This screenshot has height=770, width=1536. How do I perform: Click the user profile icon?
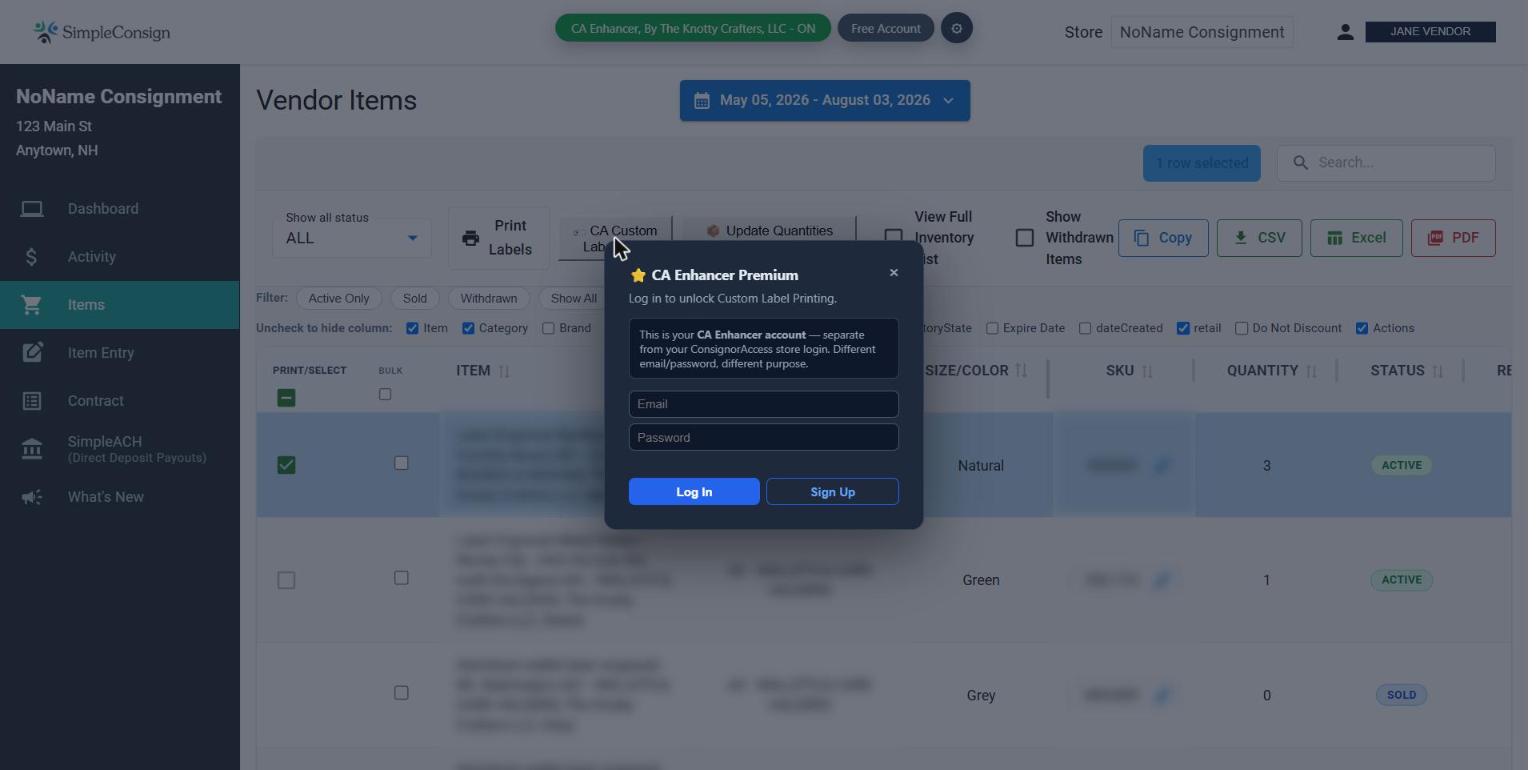pyautogui.click(x=1345, y=32)
